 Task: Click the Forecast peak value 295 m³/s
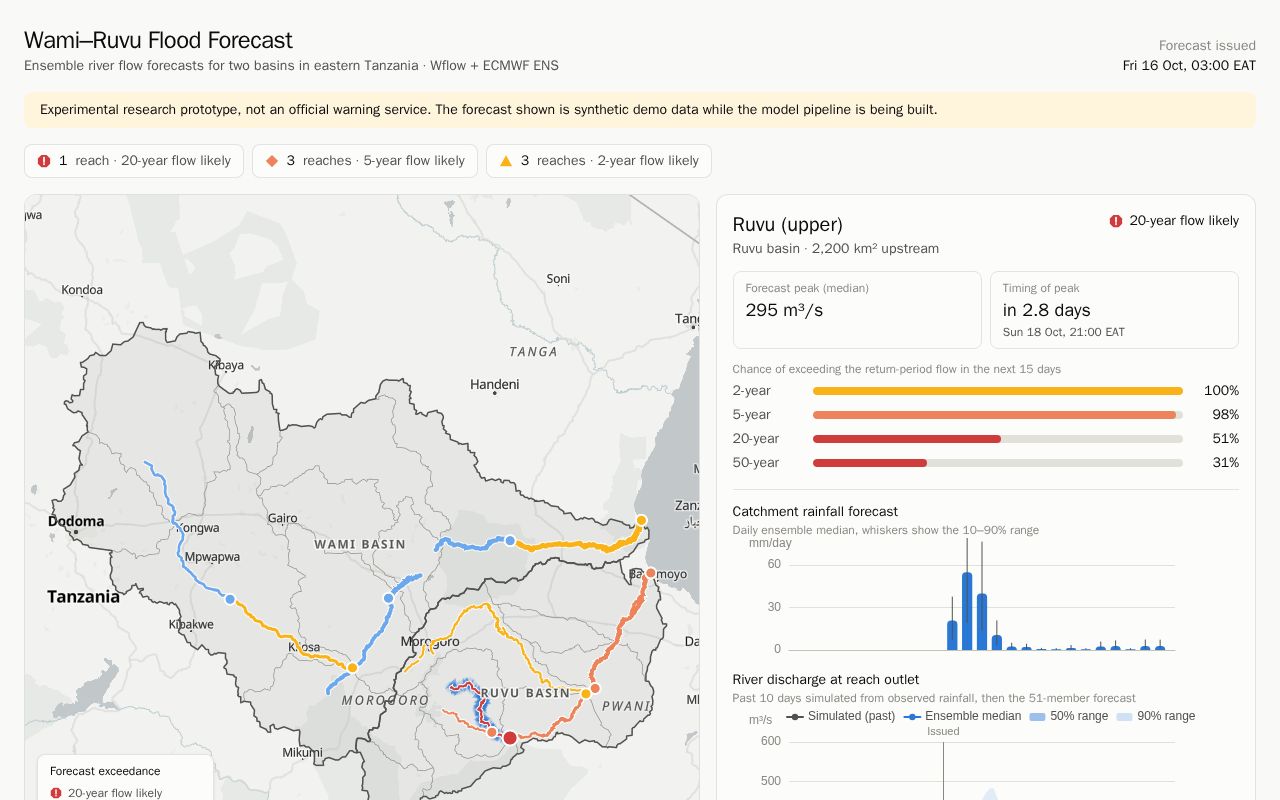784,310
